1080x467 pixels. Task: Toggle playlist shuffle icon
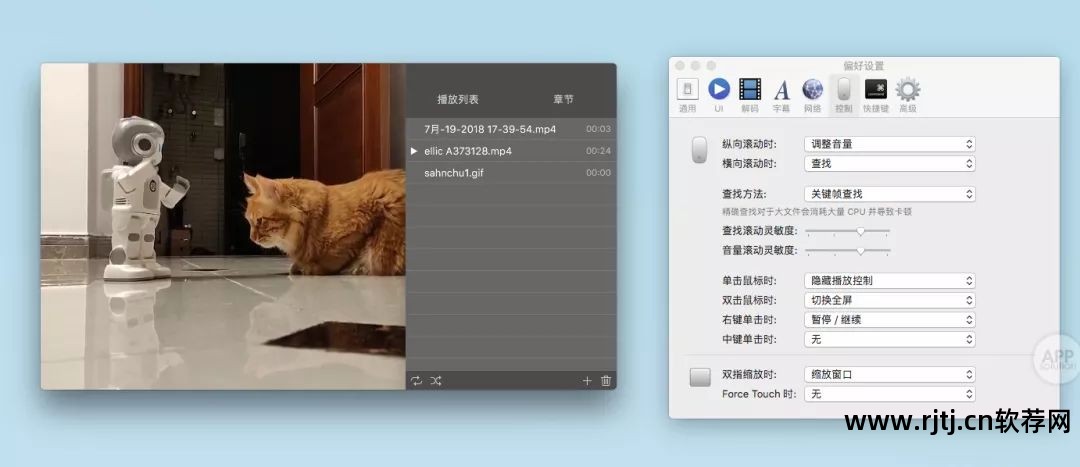point(436,380)
